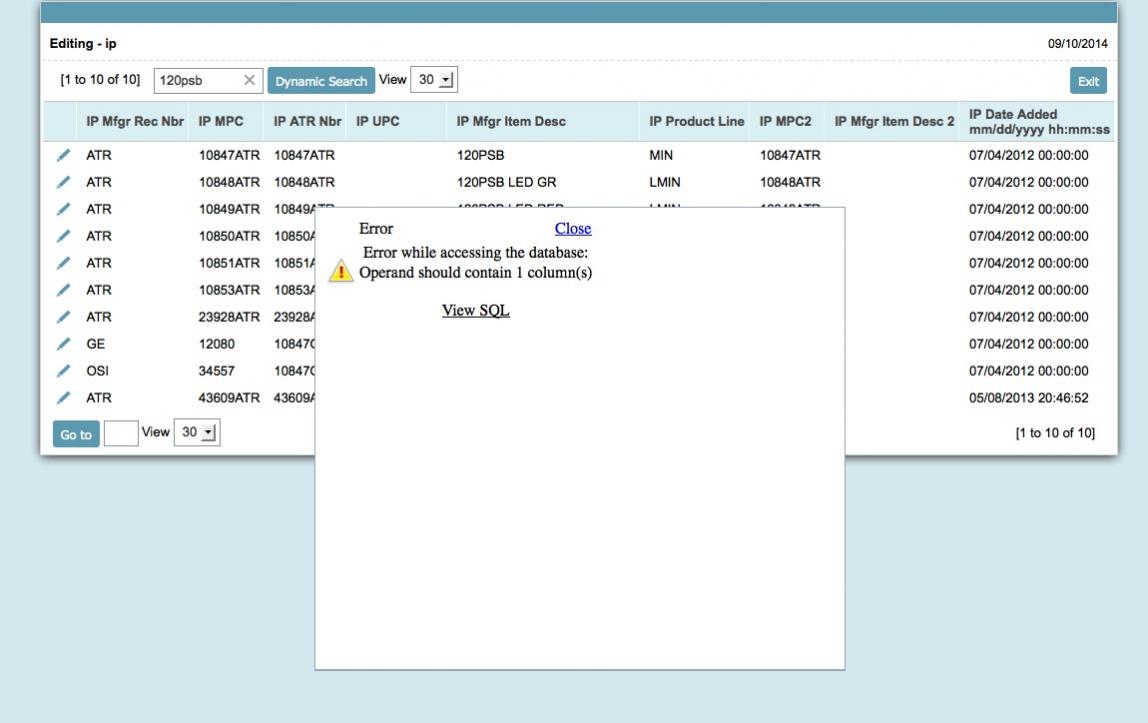Edit the GE row with MPC 12080
Image resolution: width=1148 pixels, height=723 pixels.
(x=62, y=345)
